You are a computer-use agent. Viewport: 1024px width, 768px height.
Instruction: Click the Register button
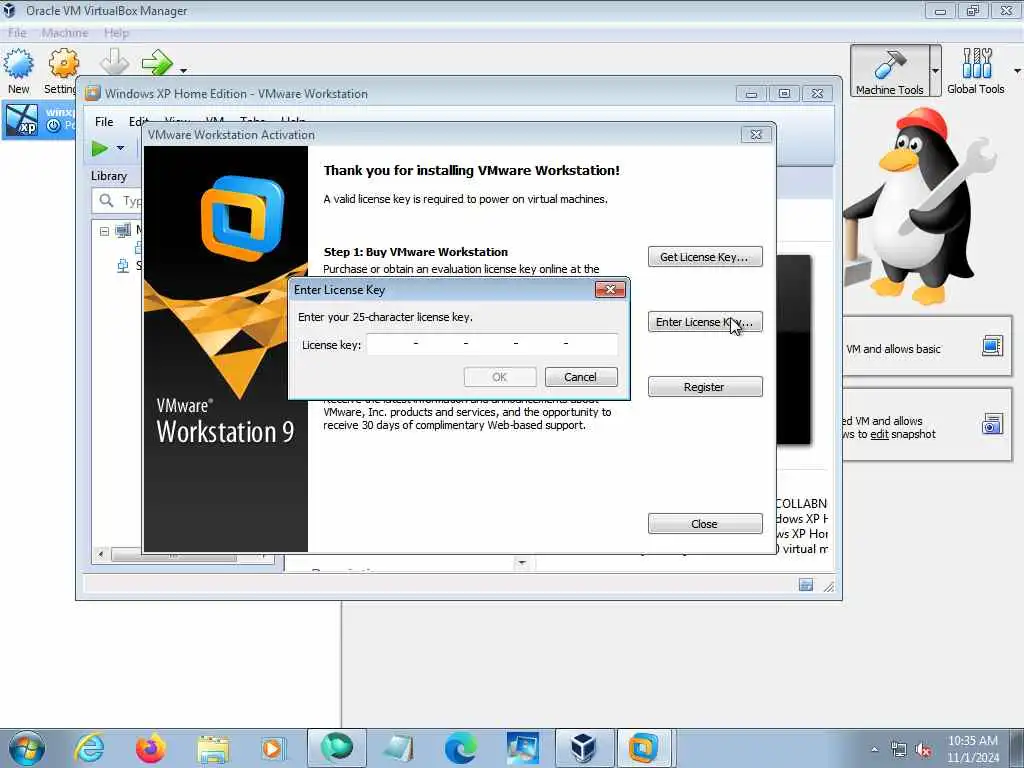pyautogui.click(x=705, y=387)
